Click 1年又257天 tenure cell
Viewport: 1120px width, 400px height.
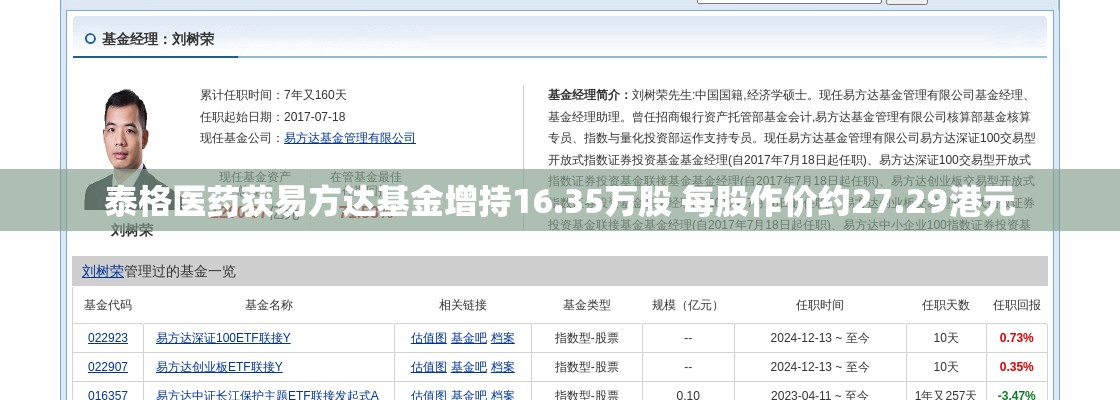point(946,395)
